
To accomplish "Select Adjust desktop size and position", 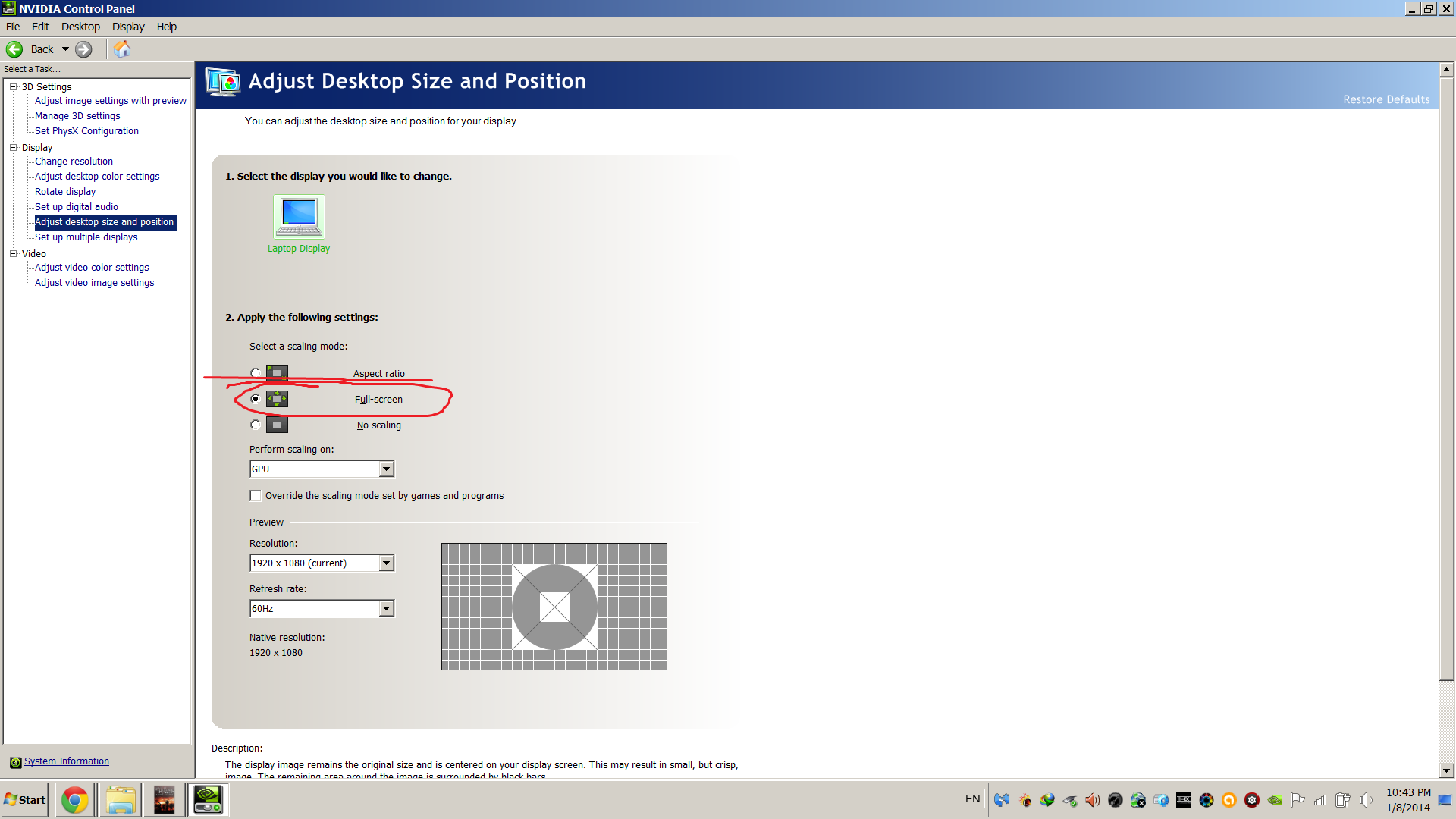I will pos(105,222).
